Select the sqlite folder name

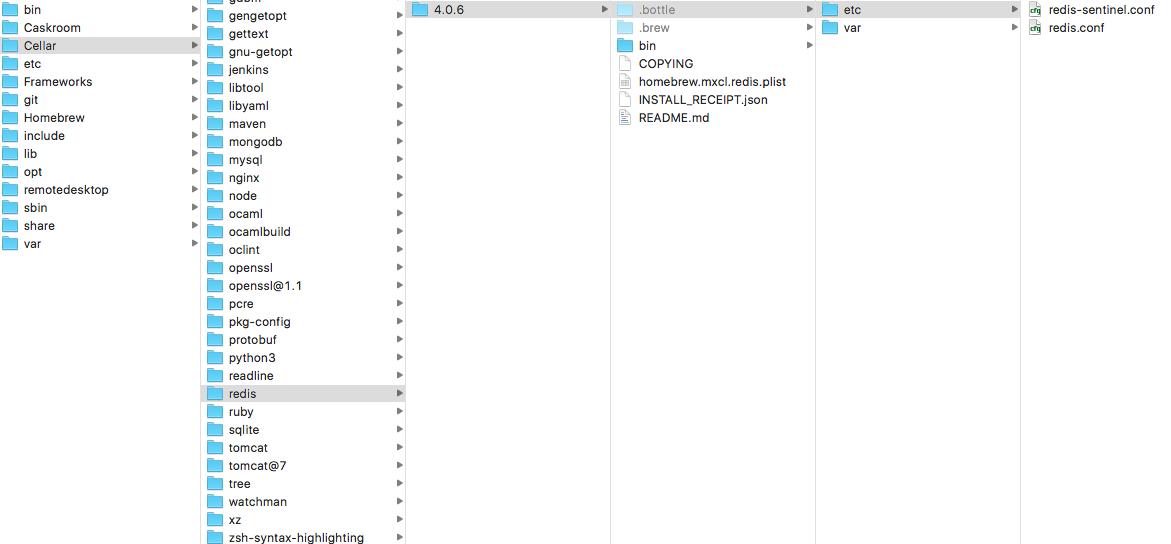click(x=244, y=430)
